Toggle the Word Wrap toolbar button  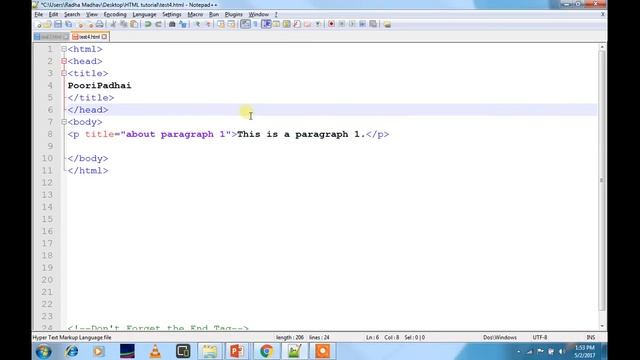point(245,24)
